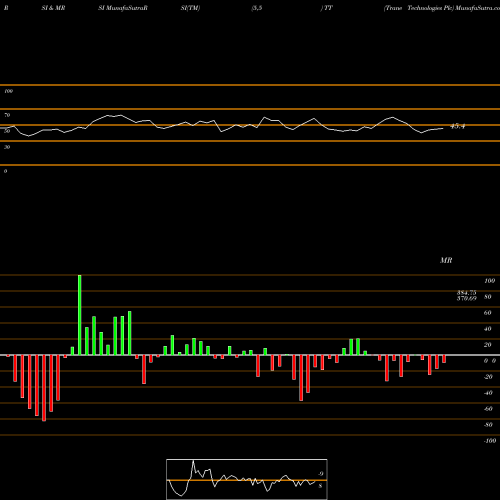Click the MR axis label 60
Screen dimensions: 500x500
[487, 313]
